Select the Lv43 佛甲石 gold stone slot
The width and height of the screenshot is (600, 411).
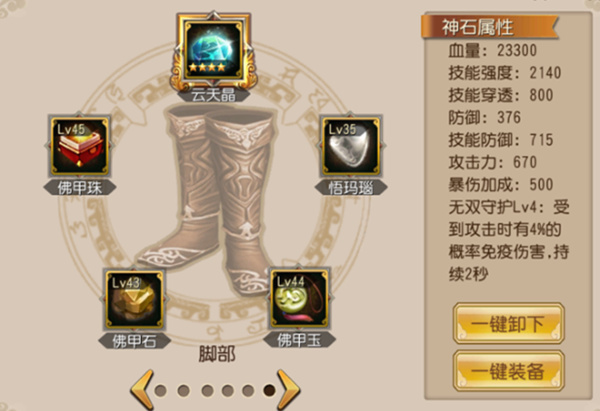(x=134, y=300)
